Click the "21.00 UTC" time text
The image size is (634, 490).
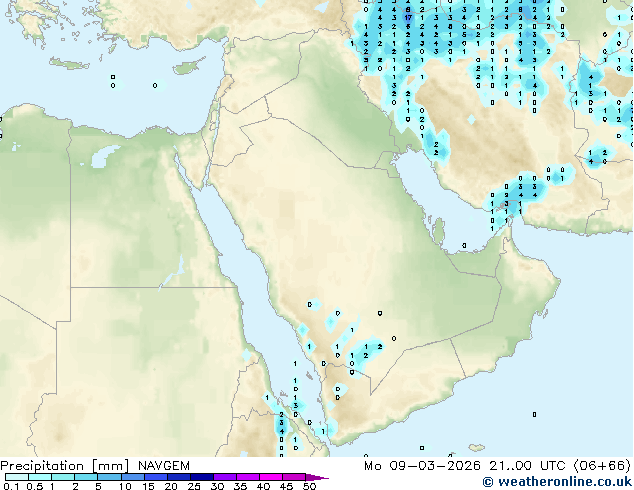527,466
